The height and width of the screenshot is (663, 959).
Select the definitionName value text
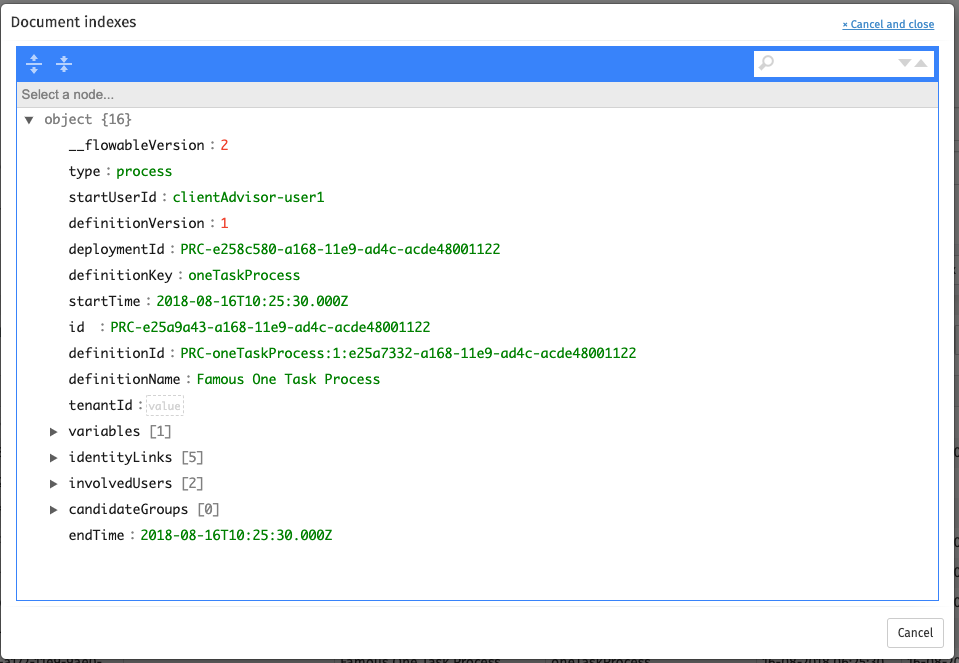pos(288,380)
